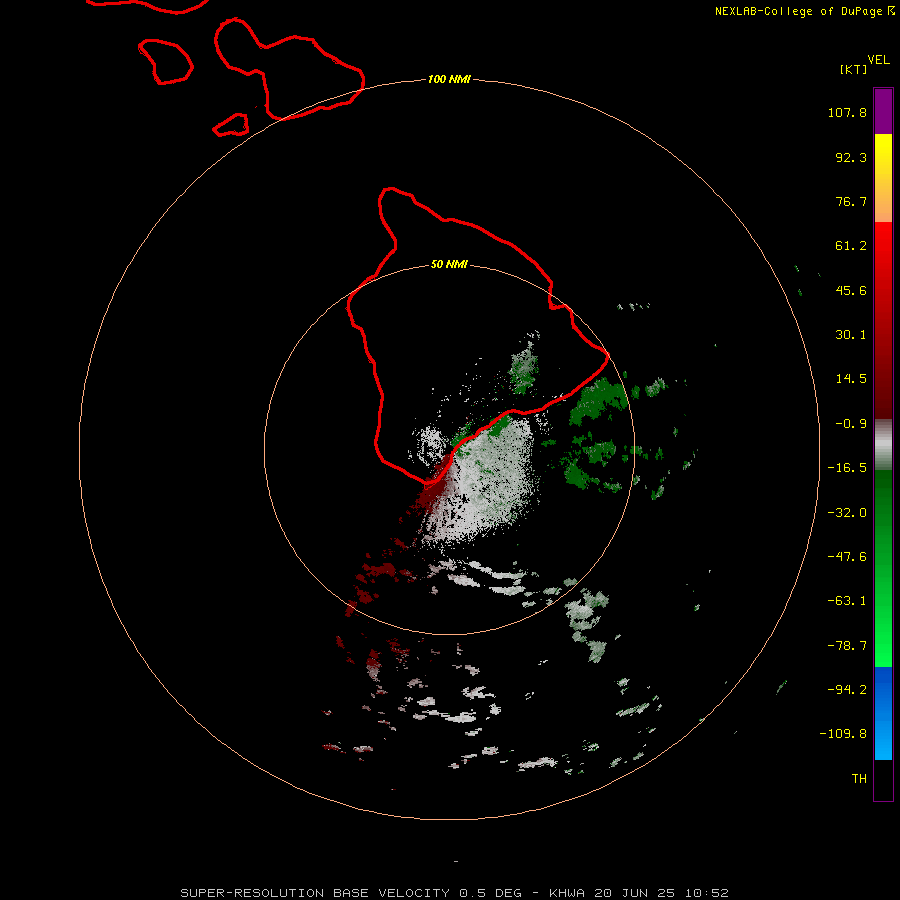Click the -0.9 velocity scale value
Screen dimensions: 900x900
(x=851, y=424)
